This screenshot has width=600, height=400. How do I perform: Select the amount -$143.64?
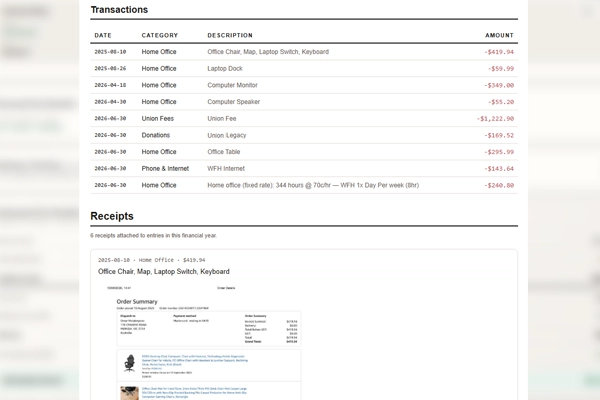pos(499,168)
